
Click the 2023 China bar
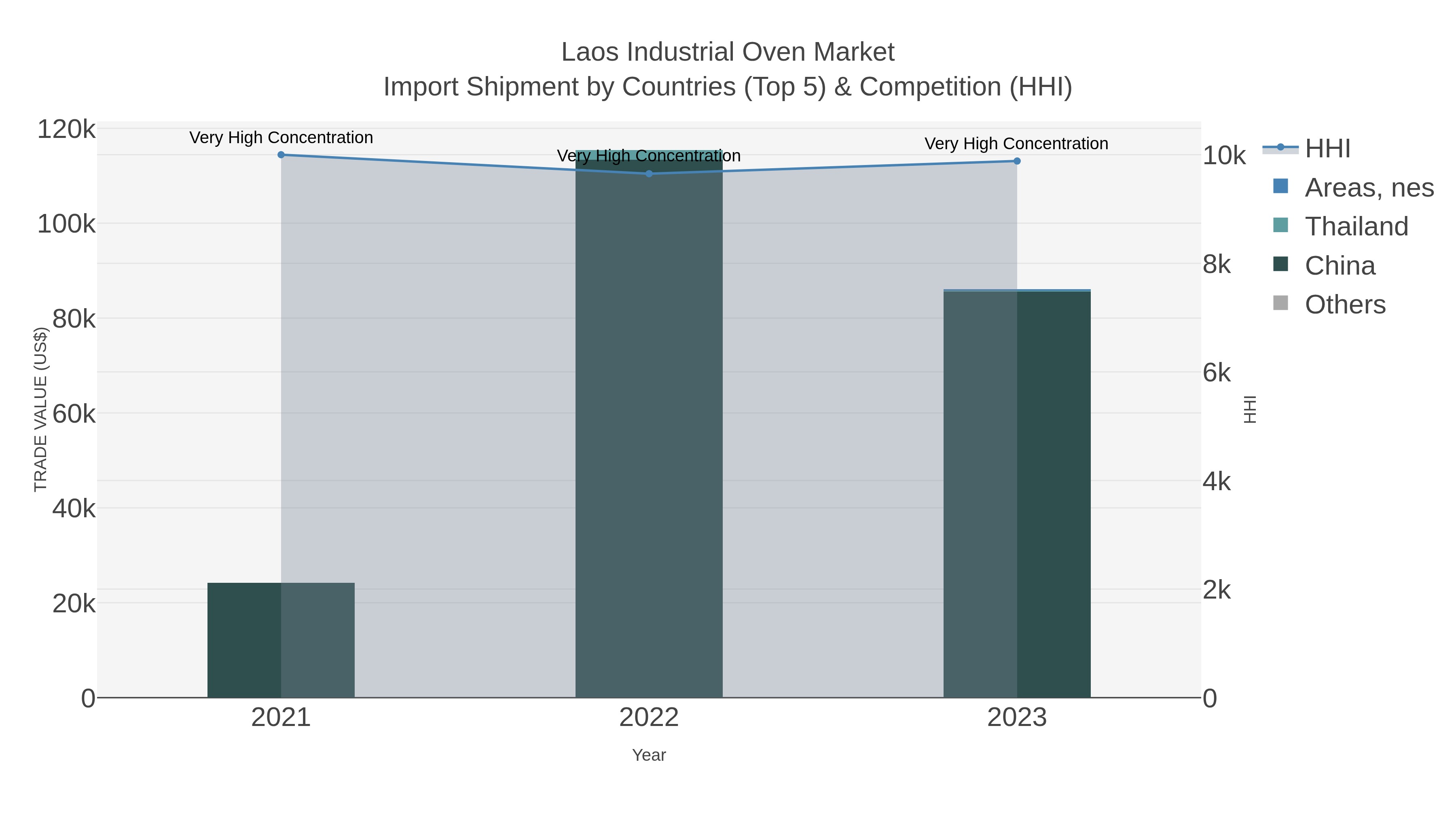tap(1017, 495)
